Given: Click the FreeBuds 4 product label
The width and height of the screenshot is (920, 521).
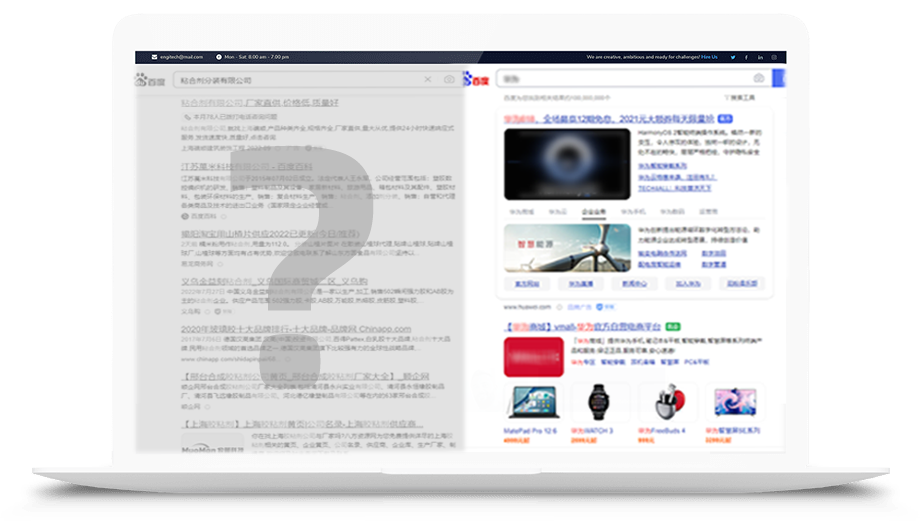Looking at the screenshot, I should coord(662,431).
